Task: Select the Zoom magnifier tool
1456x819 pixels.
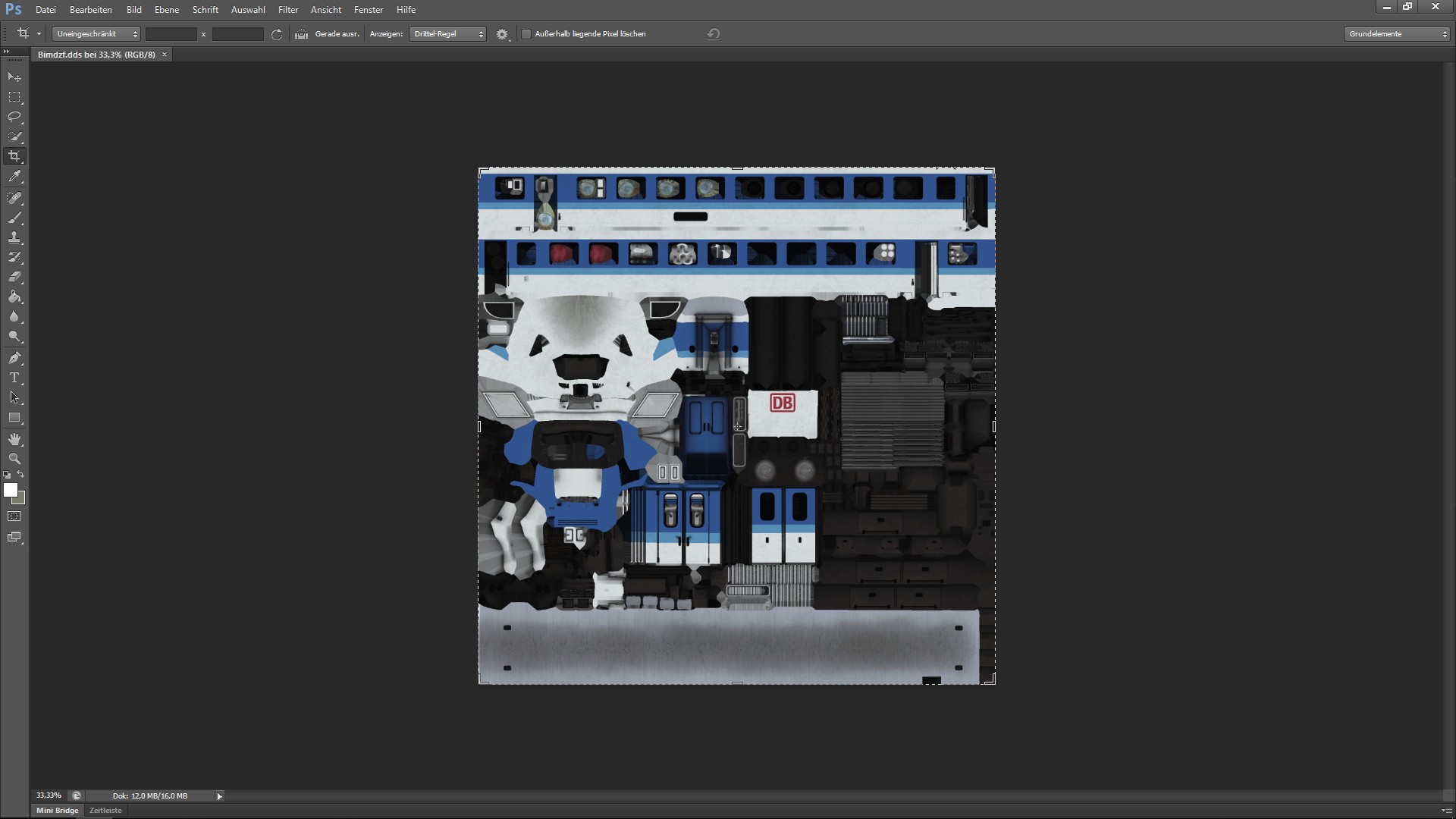Action: point(14,459)
